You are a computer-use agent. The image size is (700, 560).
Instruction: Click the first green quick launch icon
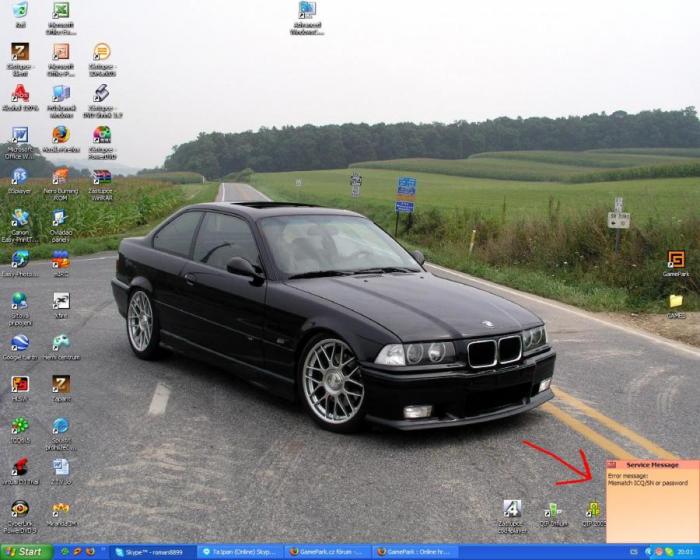[65, 552]
